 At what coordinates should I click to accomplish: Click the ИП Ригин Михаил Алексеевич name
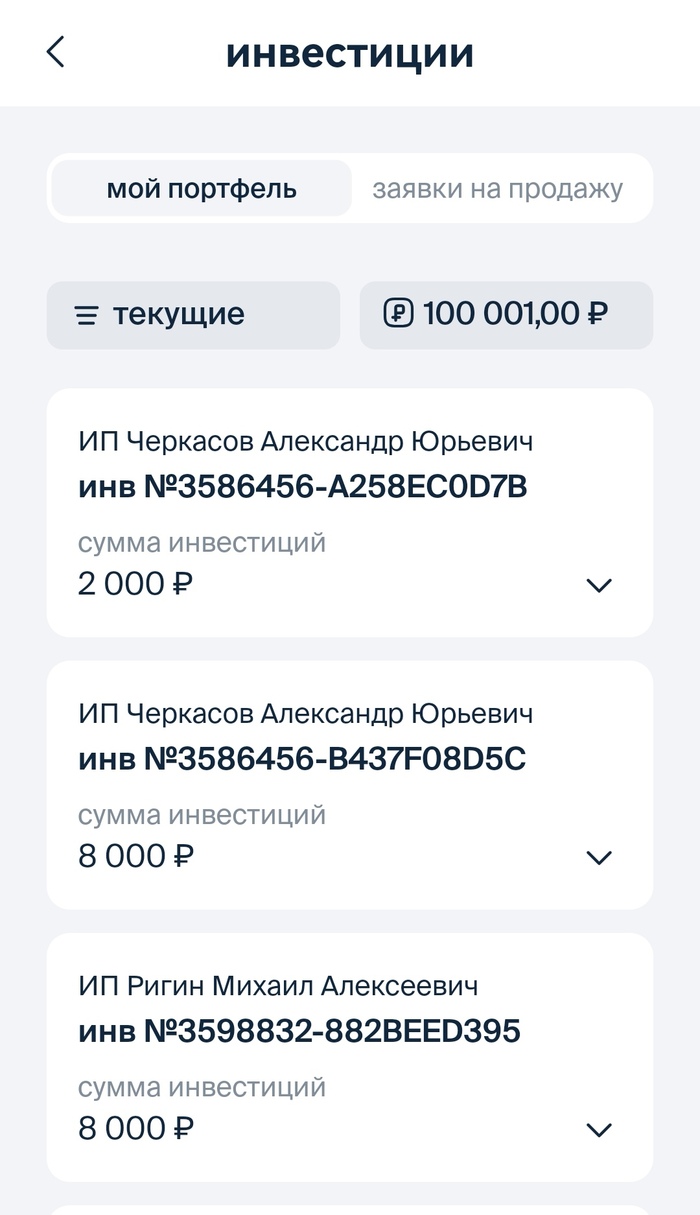(x=278, y=986)
